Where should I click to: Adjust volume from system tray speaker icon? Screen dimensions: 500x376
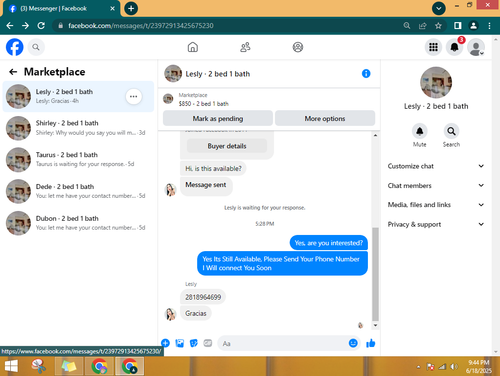click(453, 367)
